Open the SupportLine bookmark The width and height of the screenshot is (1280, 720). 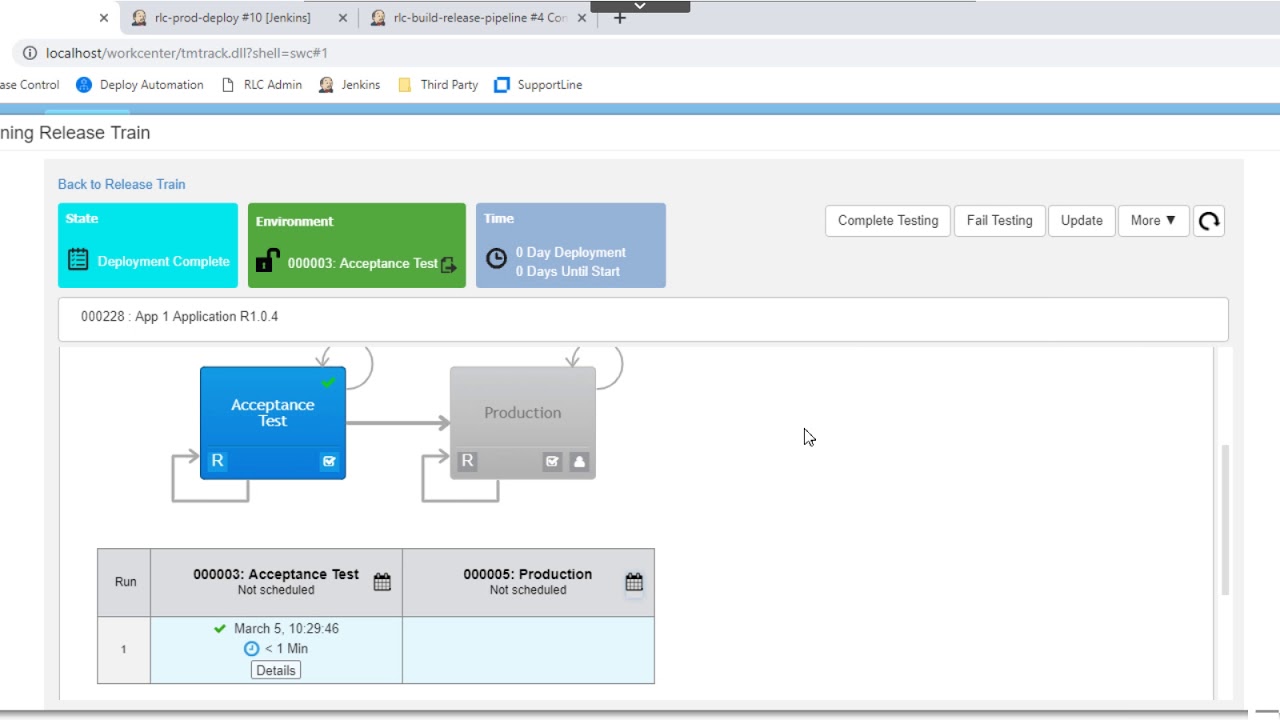pos(538,85)
